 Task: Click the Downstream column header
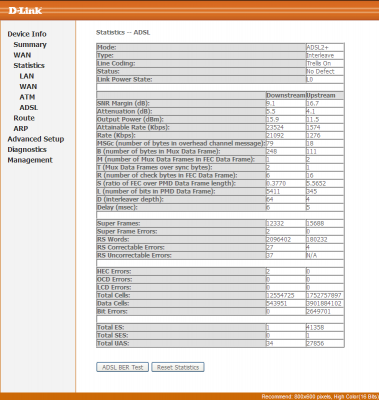[286, 96]
